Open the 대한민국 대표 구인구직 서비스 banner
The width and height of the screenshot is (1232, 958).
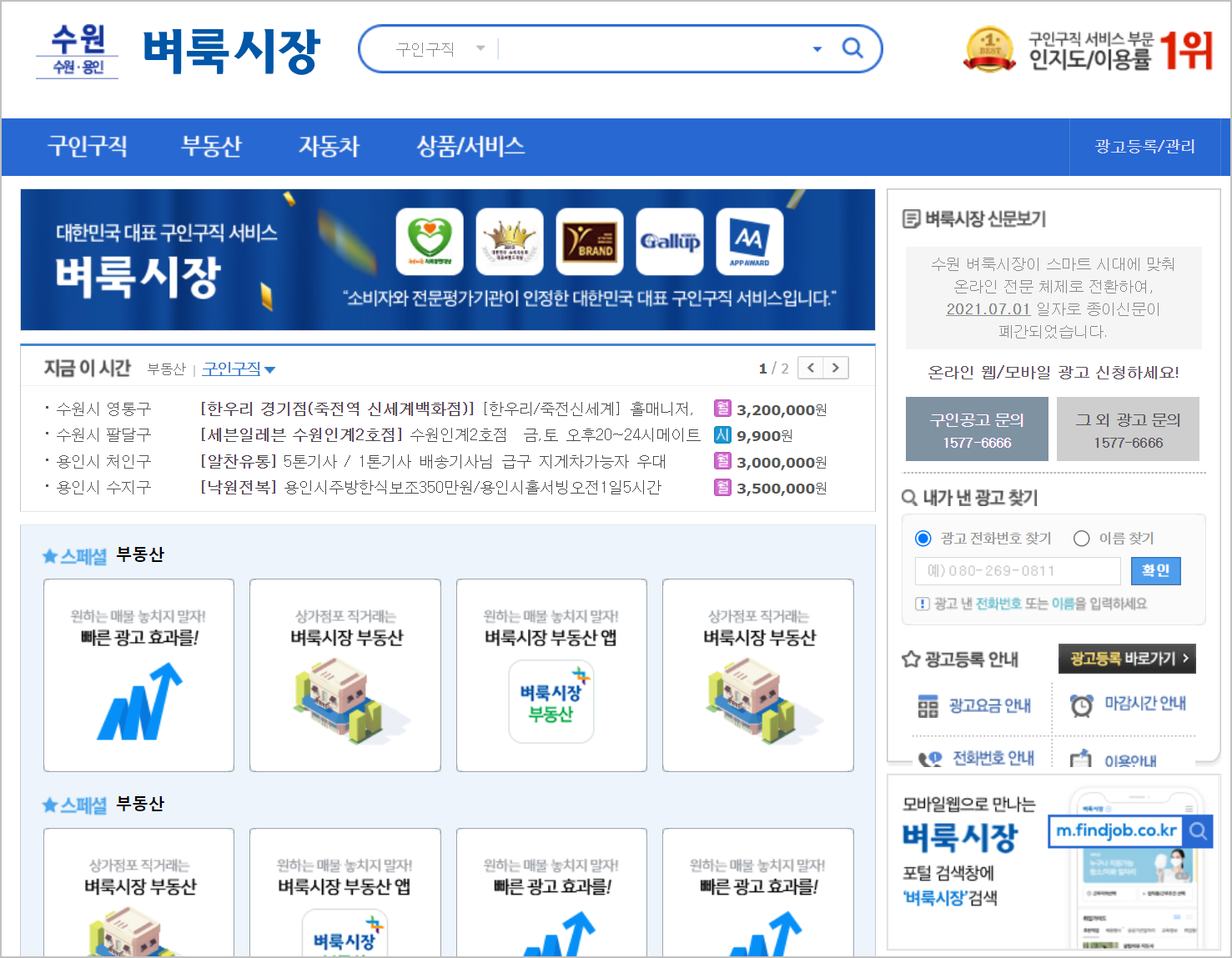pos(448,260)
